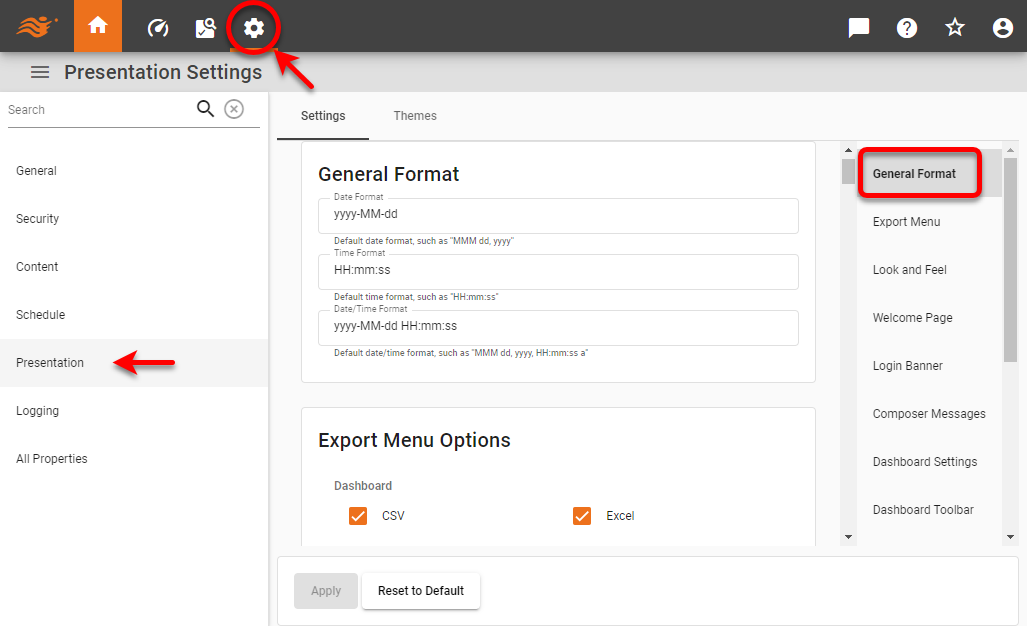
Task: Jump to Login Banner section link
Action: point(907,365)
